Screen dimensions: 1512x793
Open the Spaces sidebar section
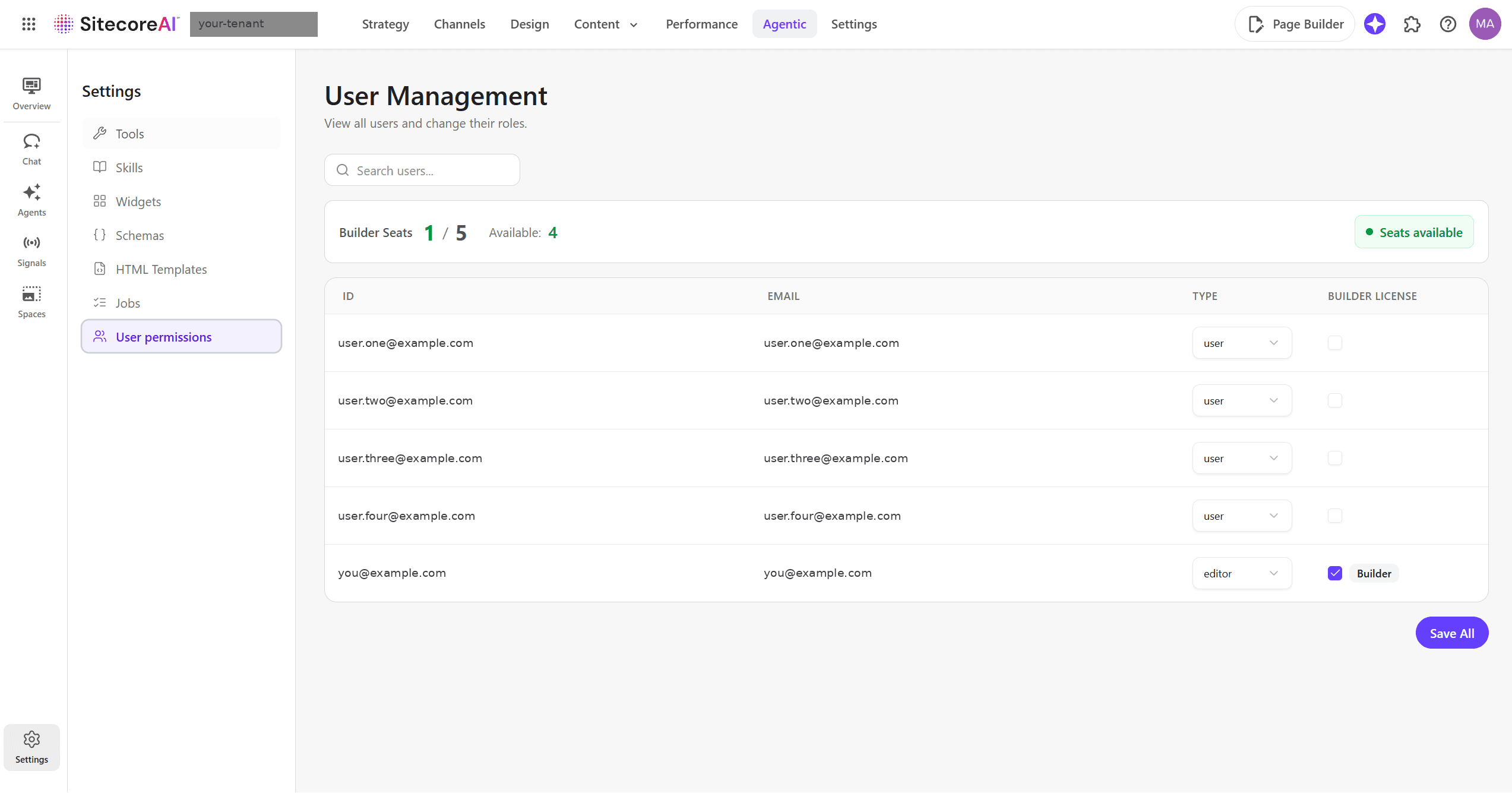31,302
